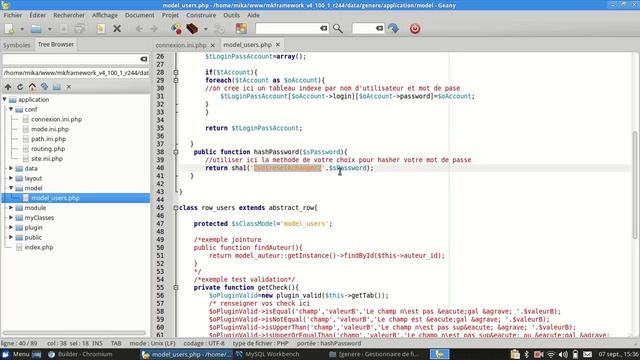The height and width of the screenshot is (360, 640).
Task: Click the tree browser path field
Action: [76, 73]
